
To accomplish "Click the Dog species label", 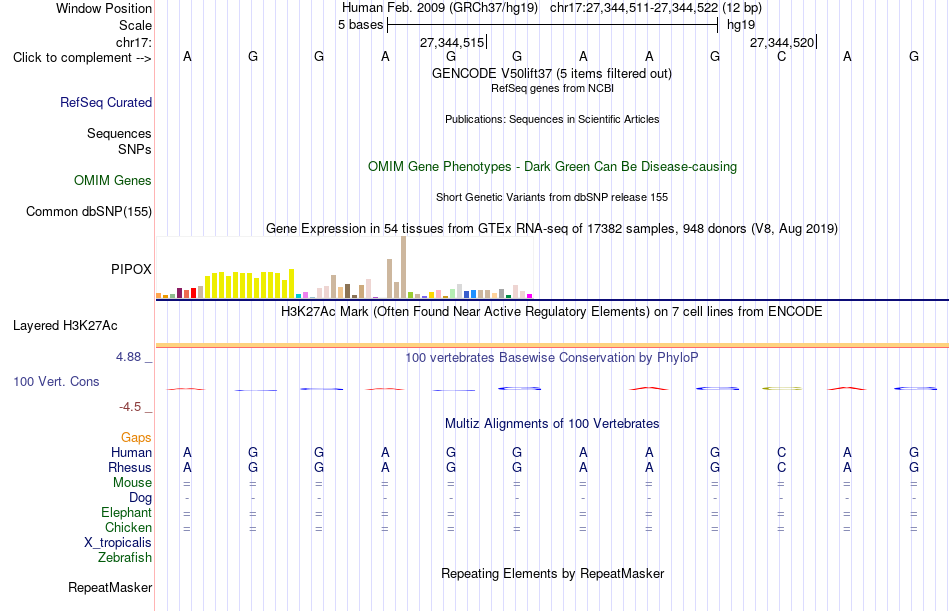I will (x=141, y=498).
